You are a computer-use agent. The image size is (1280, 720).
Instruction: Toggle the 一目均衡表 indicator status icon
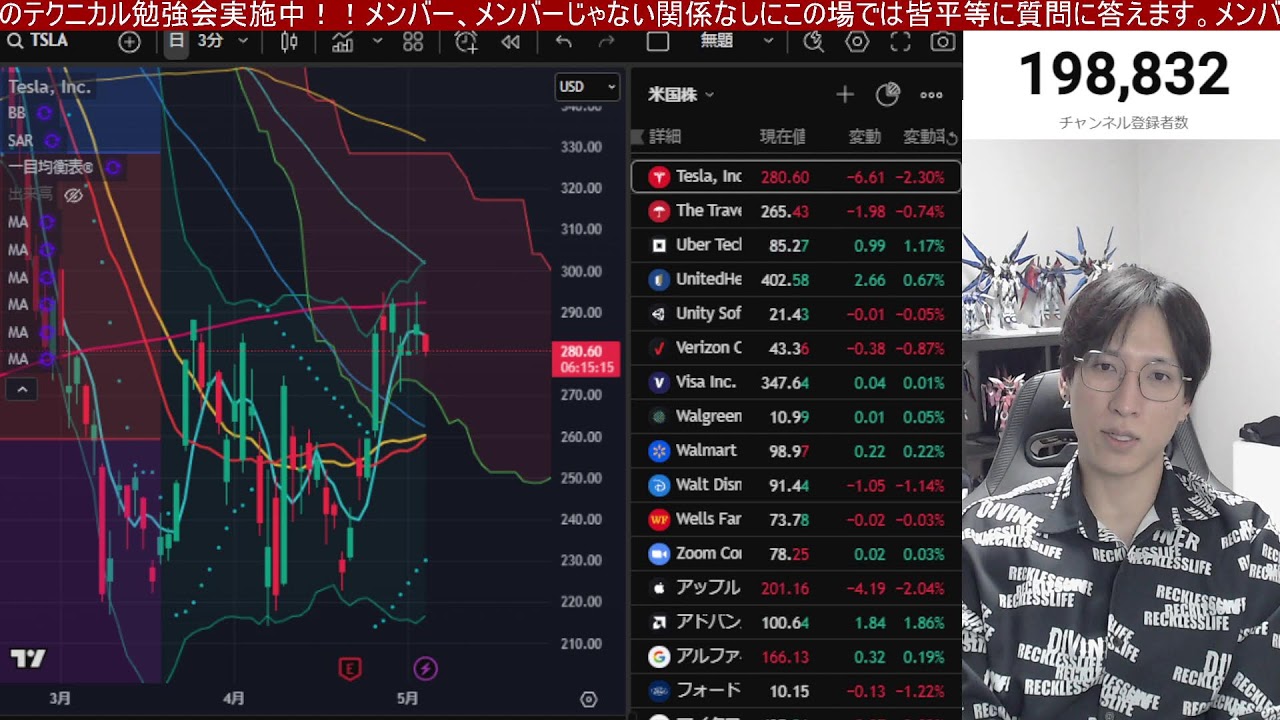(113, 168)
